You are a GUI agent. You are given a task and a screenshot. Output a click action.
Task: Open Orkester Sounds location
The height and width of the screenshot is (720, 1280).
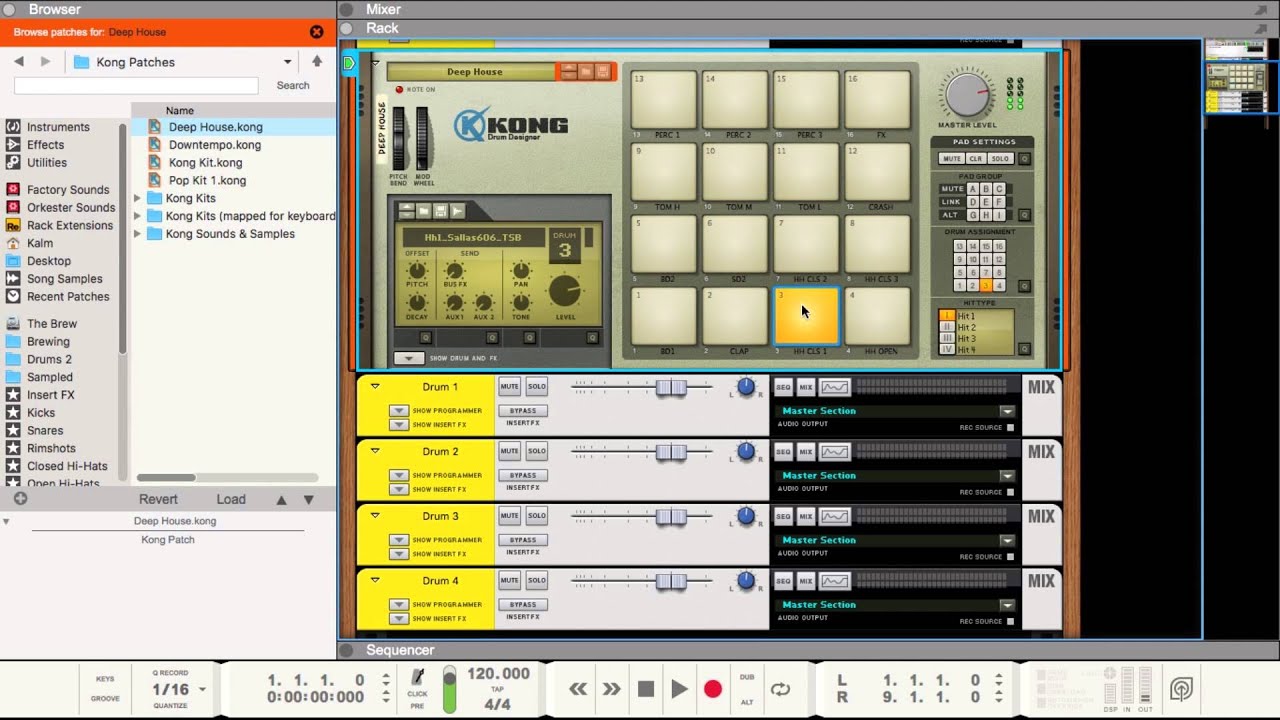click(71, 208)
